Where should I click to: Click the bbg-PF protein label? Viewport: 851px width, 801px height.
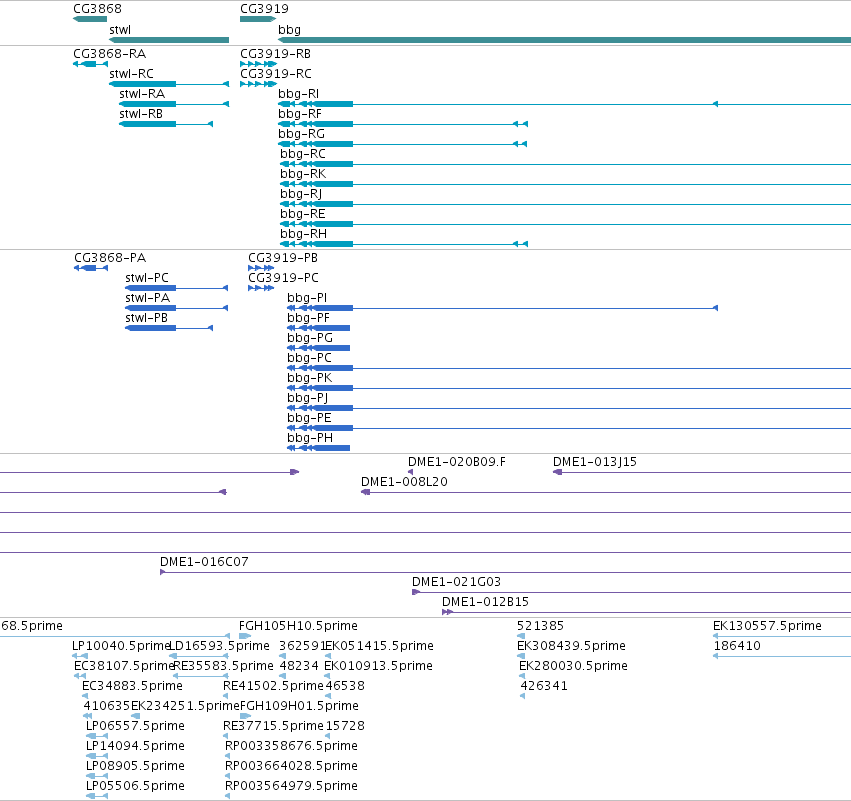(308, 318)
